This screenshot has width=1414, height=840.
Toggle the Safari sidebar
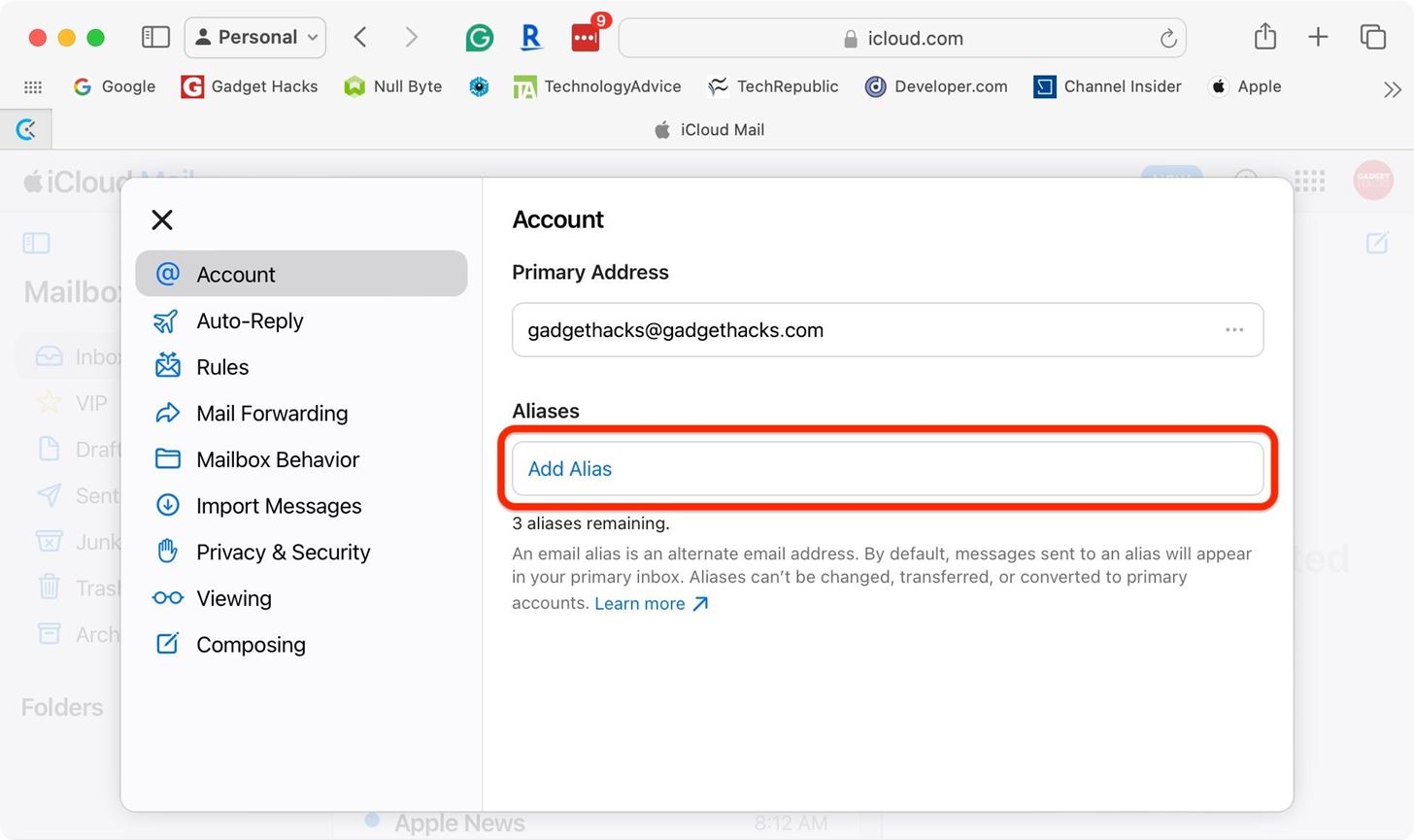pyautogui.click(x=155, y=38)
